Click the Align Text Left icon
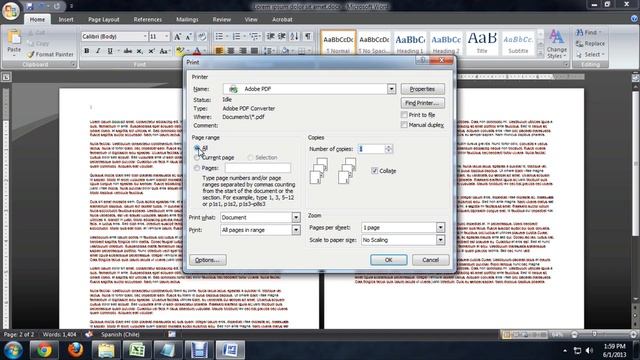This screenshot has height=360, width=640. [219, 51]
